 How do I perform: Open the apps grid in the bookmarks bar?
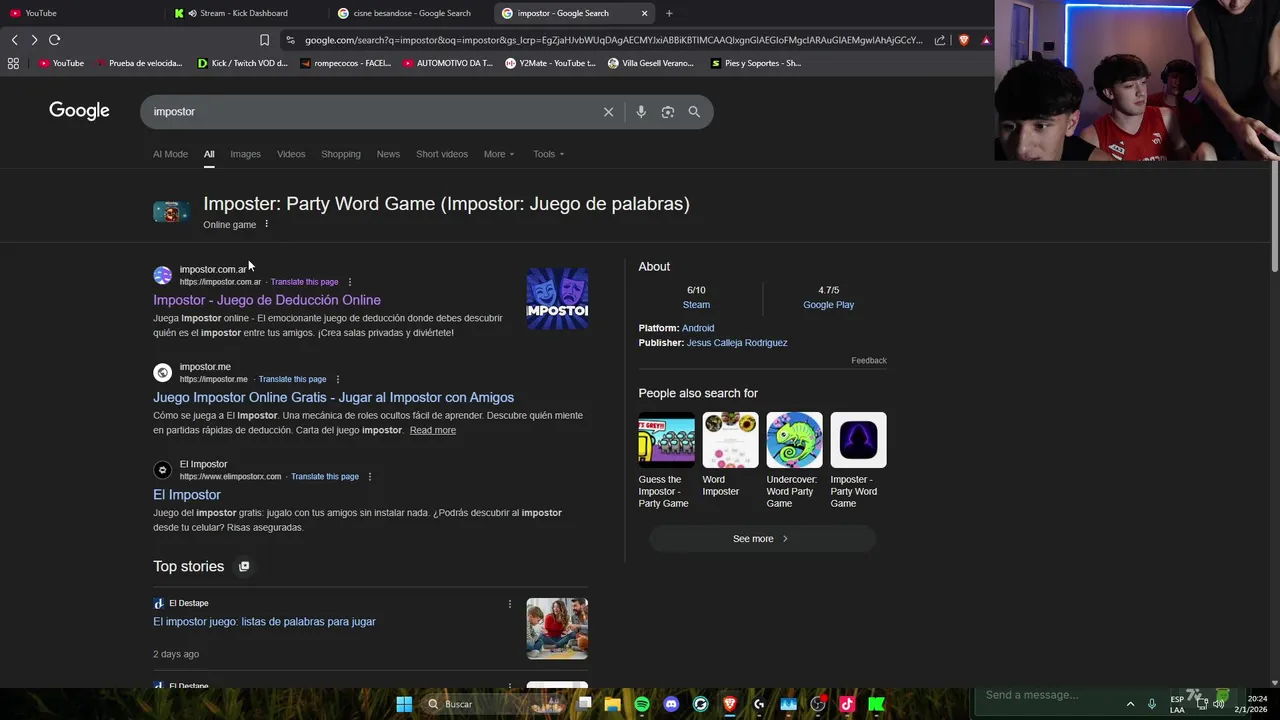coord(13,63)
